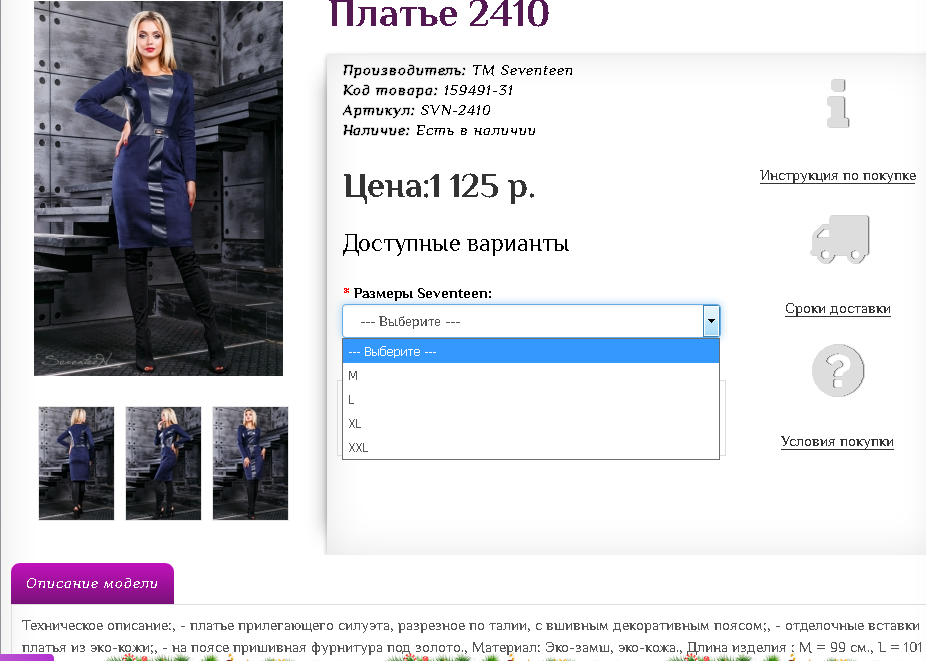Open the second thumbnail showing side view
This screenshot has width=926, height=661.
164,463
